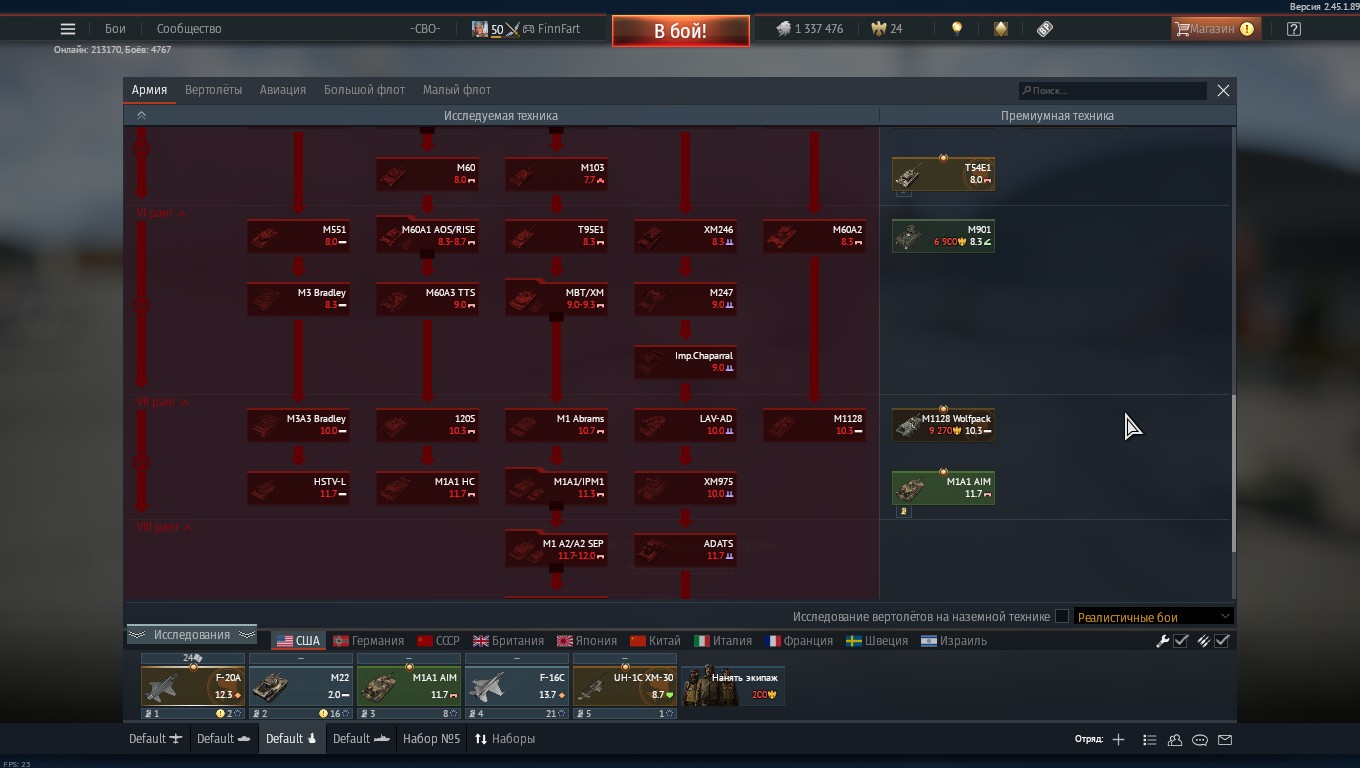The image size is (1360, 768).
Task: Select the premium M1128 Wolfpack card
Action: point(943,425)
